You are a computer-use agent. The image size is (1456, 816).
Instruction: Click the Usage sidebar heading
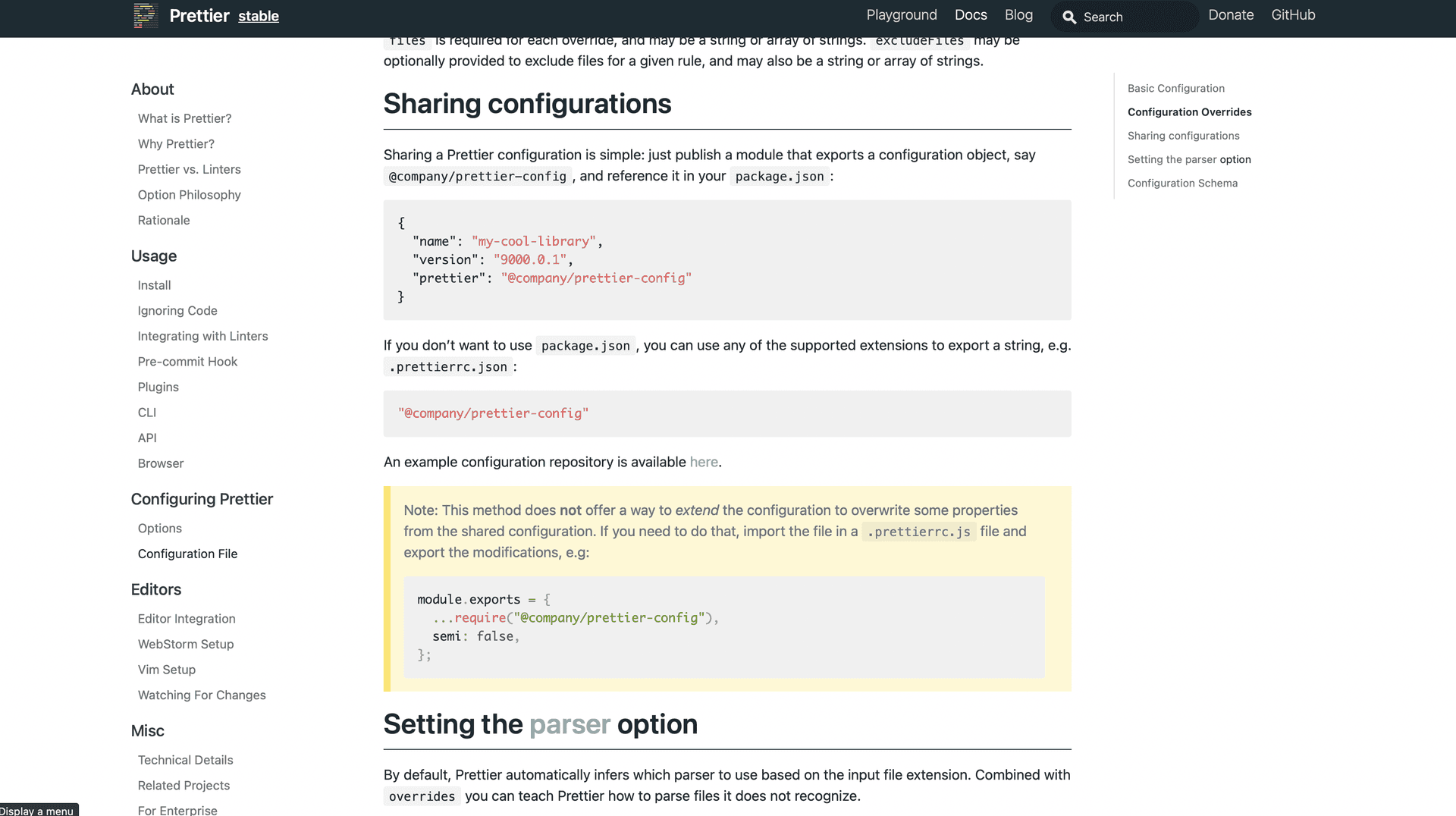click(154, 256)
